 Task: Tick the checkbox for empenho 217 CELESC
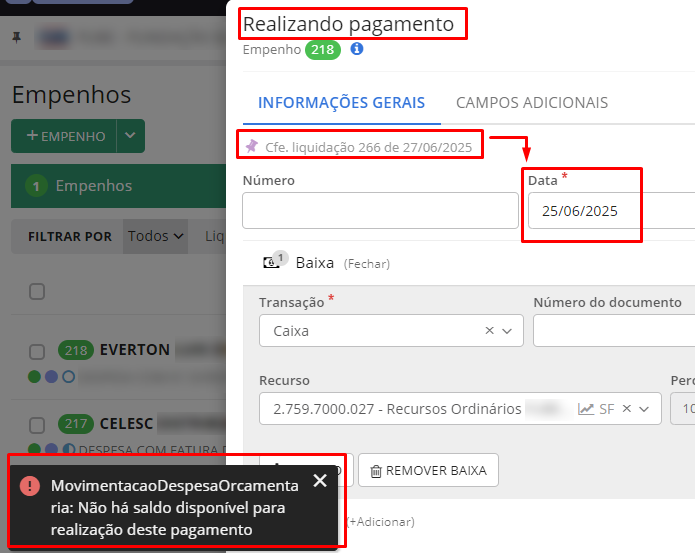(x=37, y=425)
